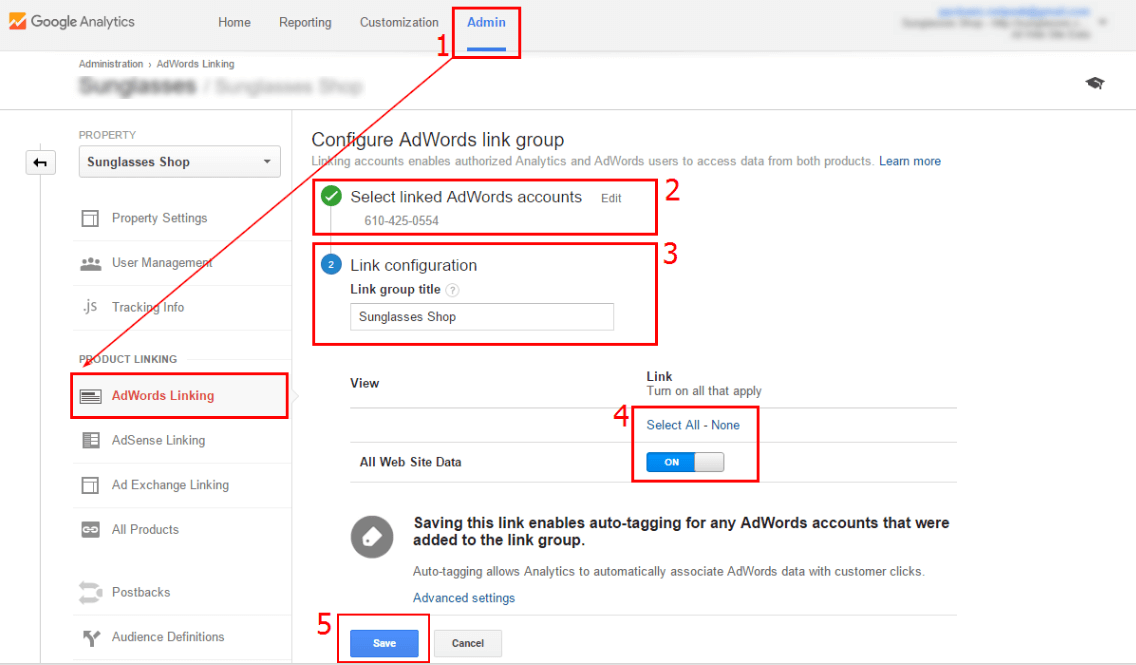This screenshot has width=1136, height=665.
Task: Click the AdWords Linking icon
Action: click(91, 396)
